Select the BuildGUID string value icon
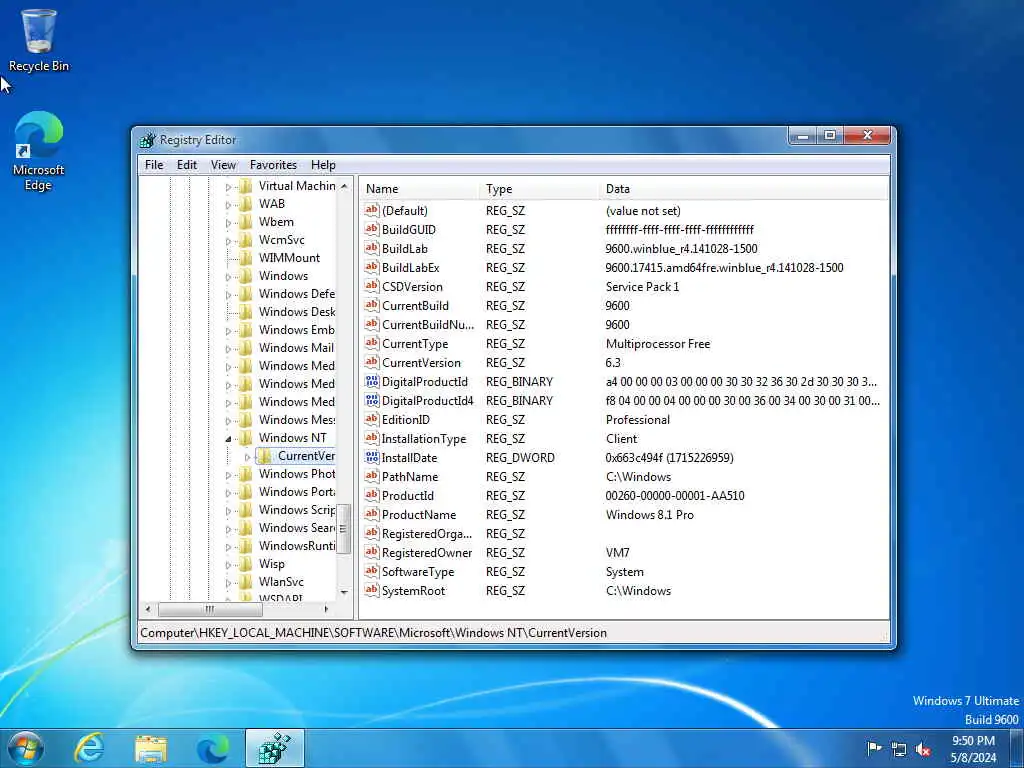The height and width of the screenshot is (768, 1024). (372, 229)
